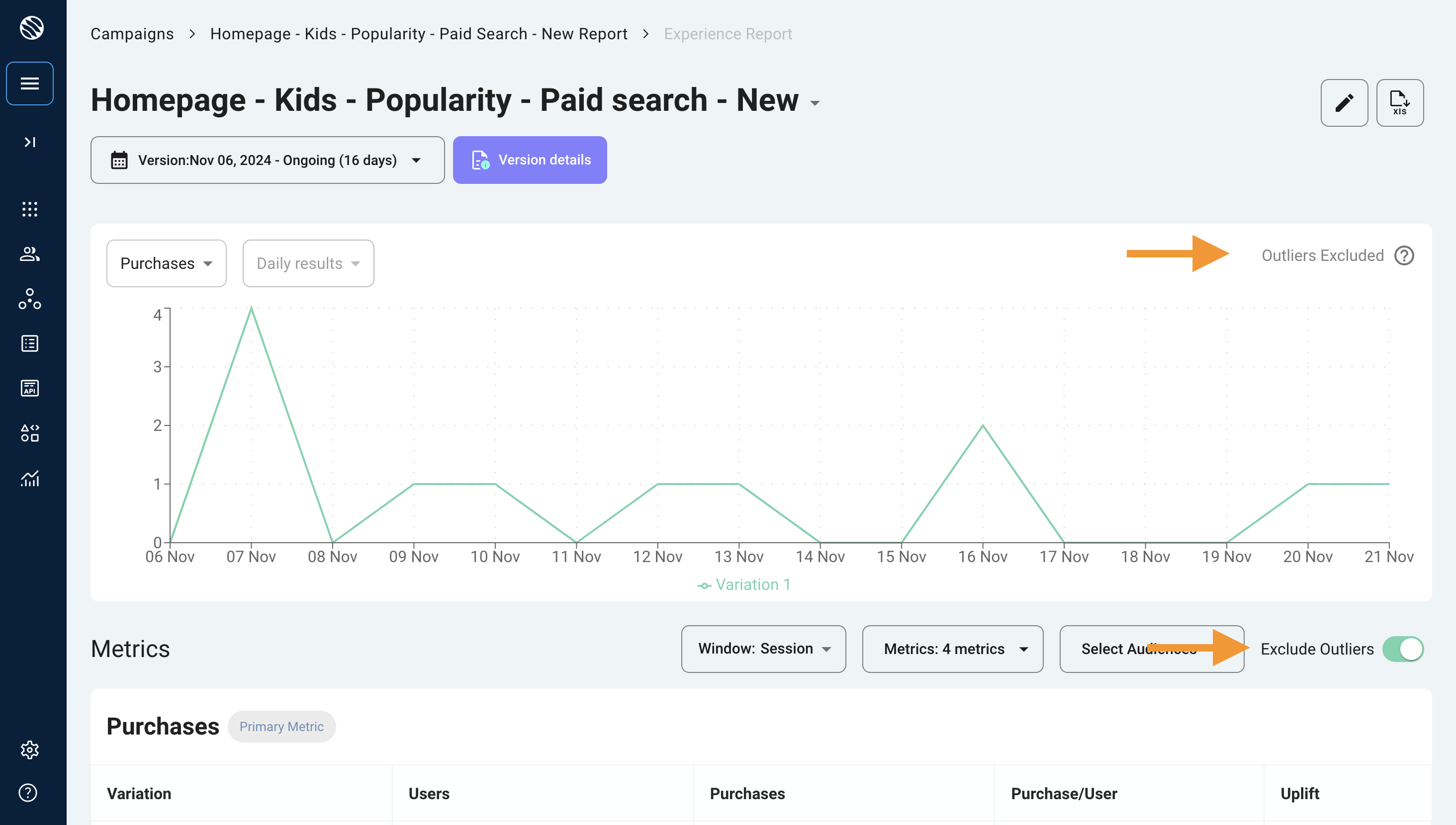Viewport: 1456px width, 825px height.
Task: Open the Window: Session dropdown
Action: (763, 649)
